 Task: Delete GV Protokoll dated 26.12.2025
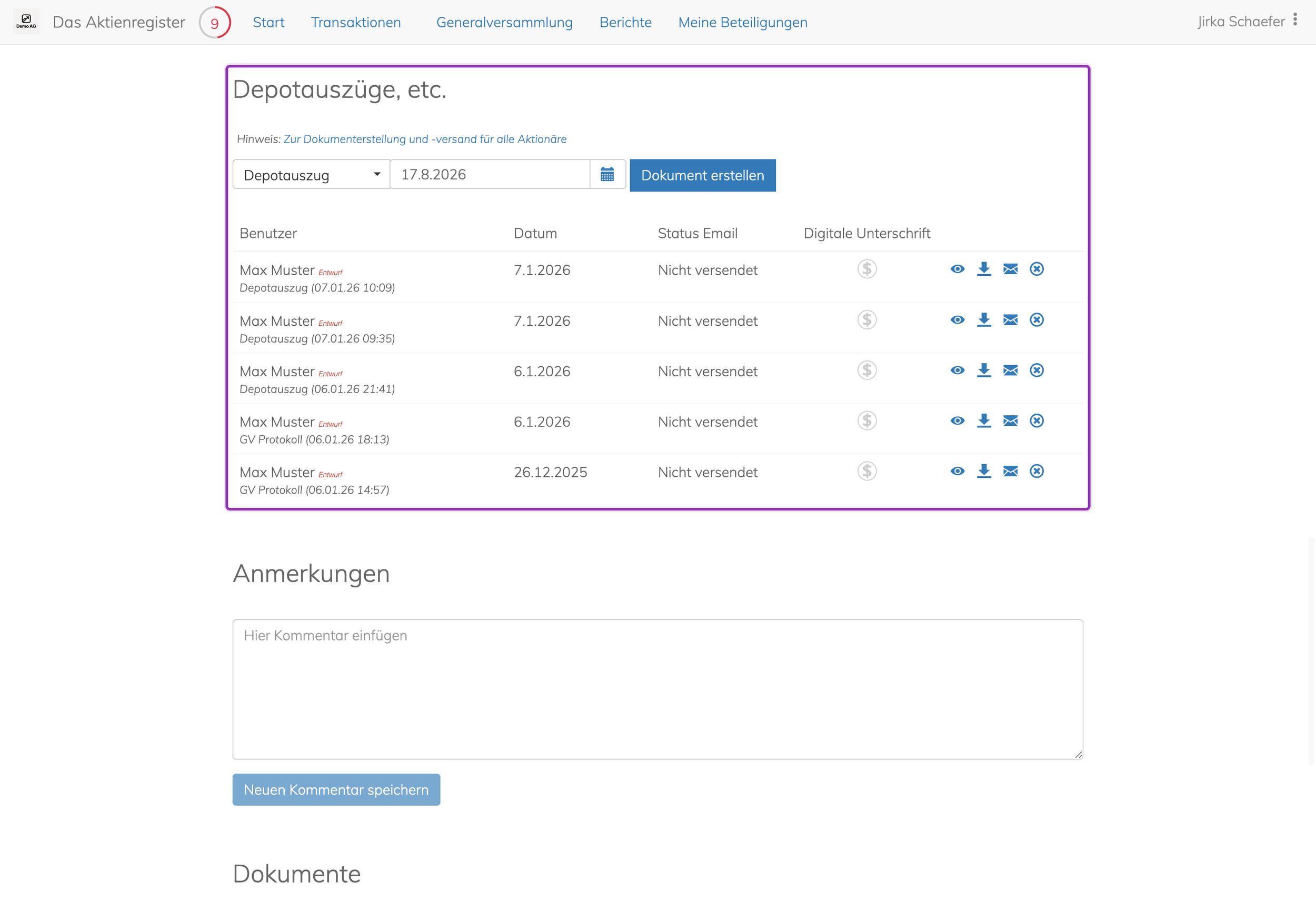pyautogui.click(x=1036, y=471)
